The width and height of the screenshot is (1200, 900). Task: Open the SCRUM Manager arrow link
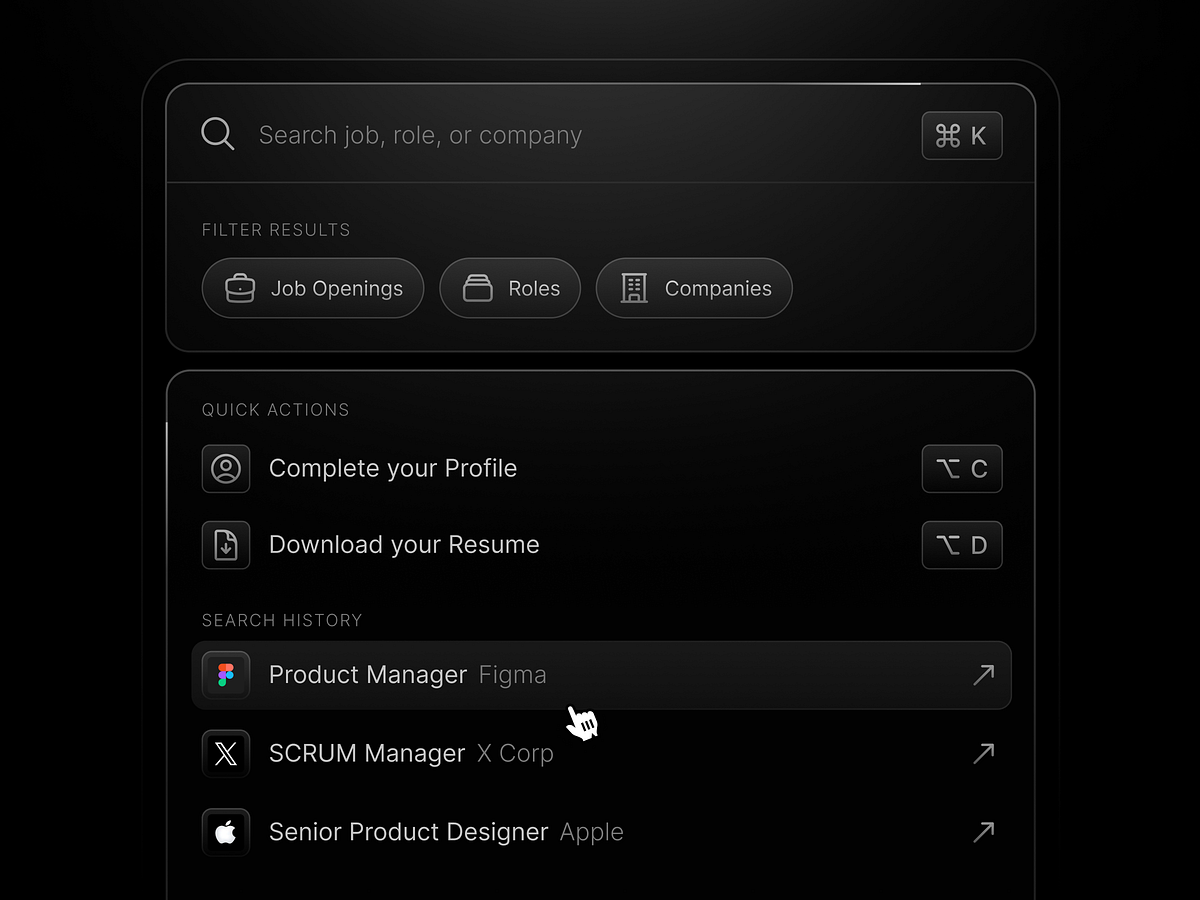983,753
